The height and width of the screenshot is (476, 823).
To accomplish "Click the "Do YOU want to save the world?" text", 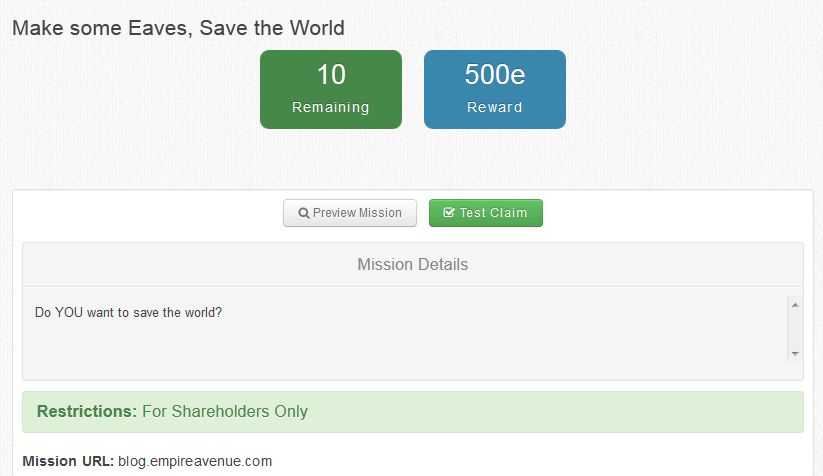I will [x=128, y=312].
